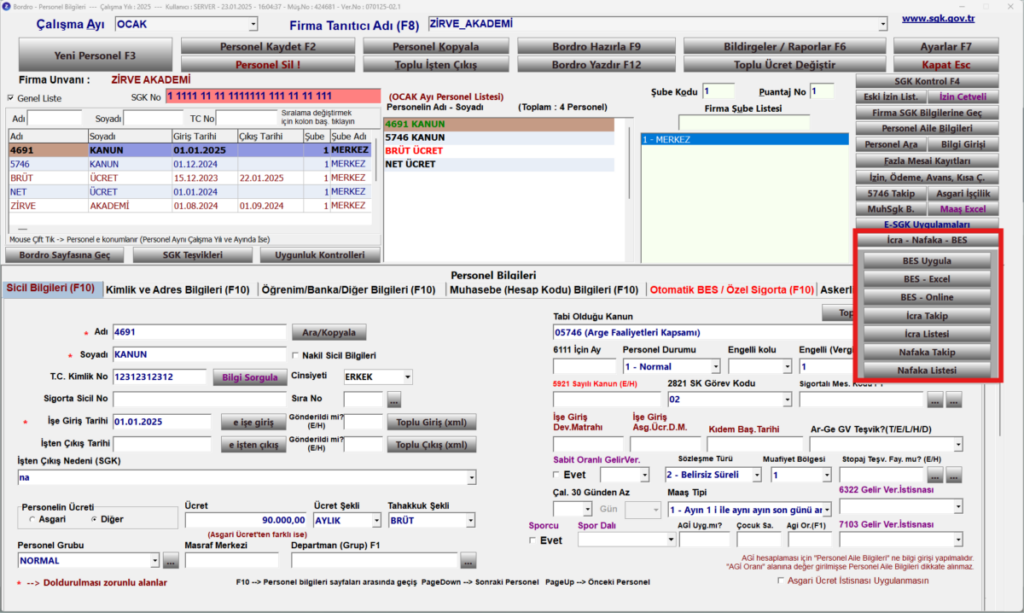1024x613 pixels.
Task: Open SGK Teşvikleri
Action: coord(193,255)
